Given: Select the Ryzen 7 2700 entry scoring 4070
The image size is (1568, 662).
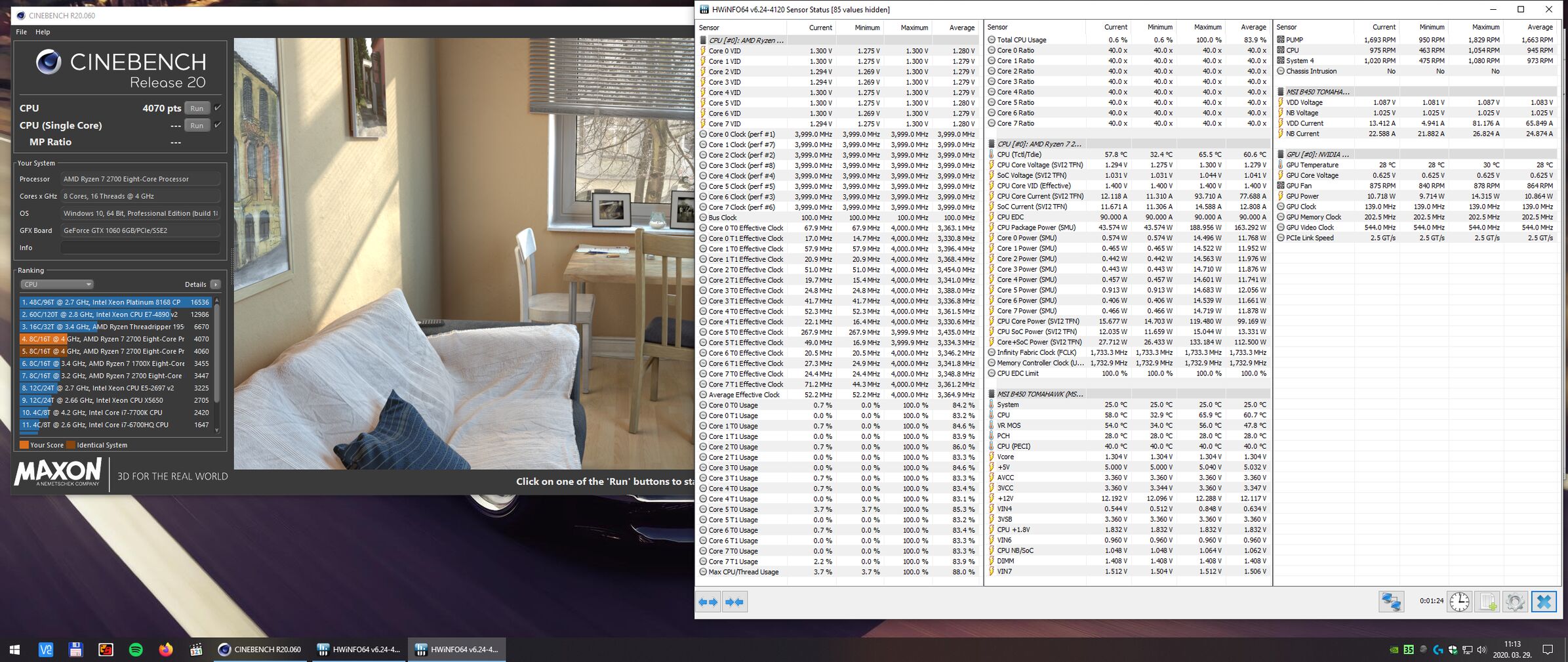Looking at the screenshot, I should pyautogui.click(x=115, y=339).
